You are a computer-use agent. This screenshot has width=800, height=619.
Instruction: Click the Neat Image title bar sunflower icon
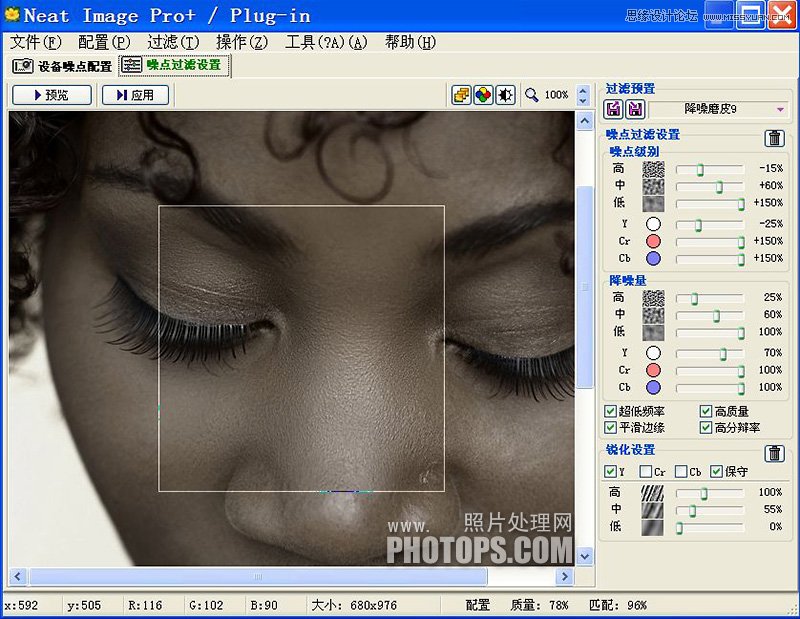(12, 14)
